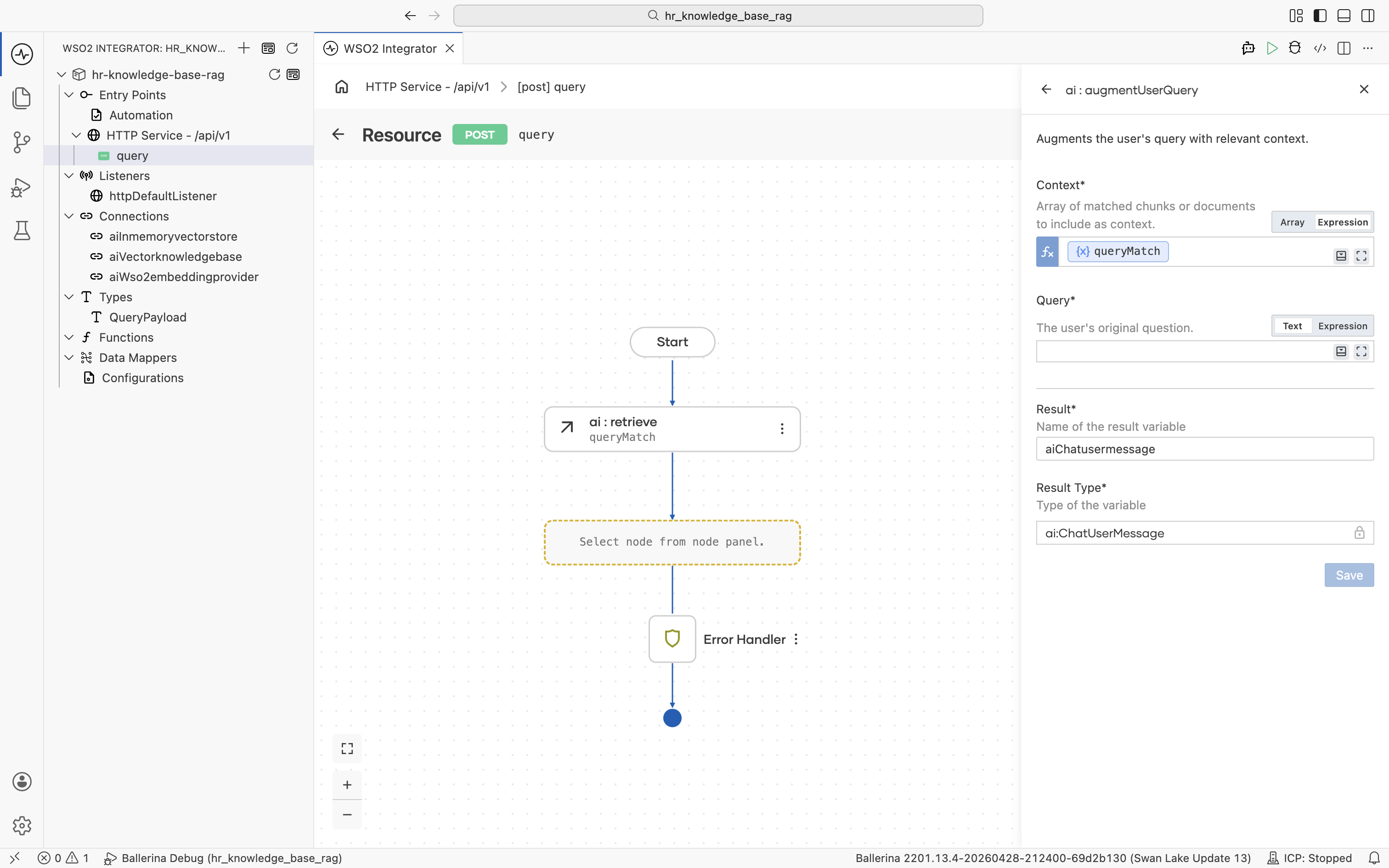The image size is (1389, 868).
Task: Select the ai : retrieve node
Action: 672,429
